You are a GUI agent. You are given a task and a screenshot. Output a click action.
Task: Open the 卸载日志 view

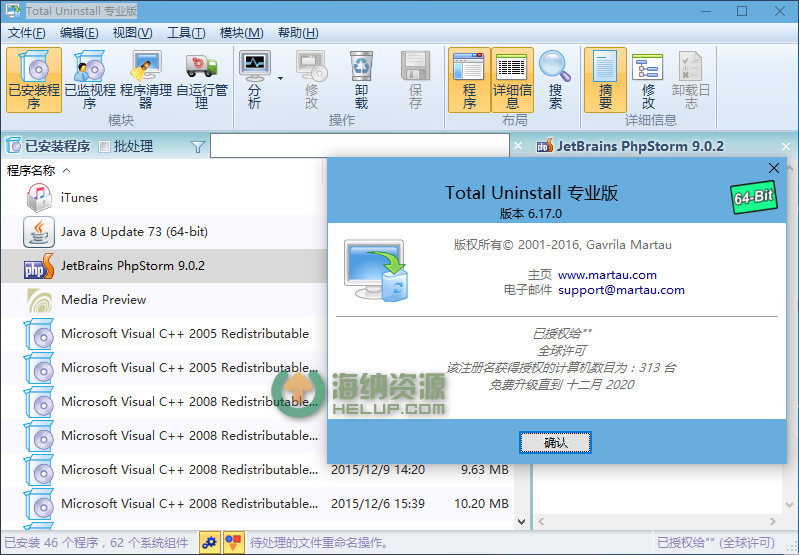pyautogui.click(x=690, y=80)
